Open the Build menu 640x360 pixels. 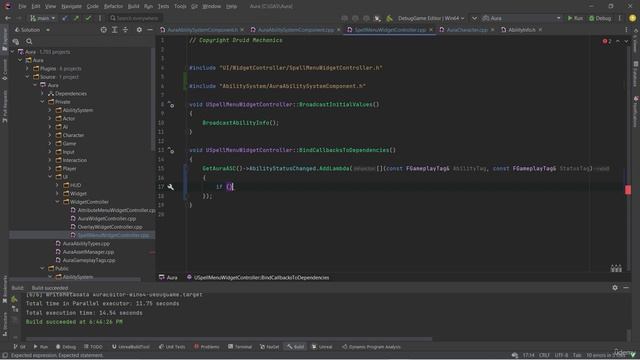coord(133,6)
